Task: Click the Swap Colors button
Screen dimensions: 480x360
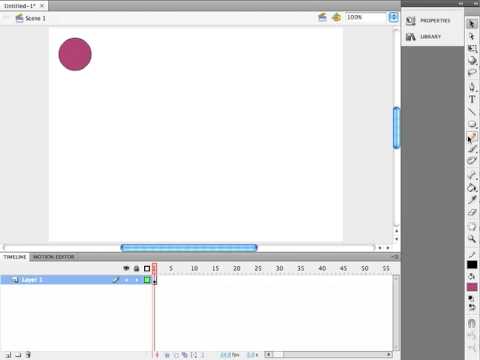Action: pyautogui.click(x=472, y=307)
